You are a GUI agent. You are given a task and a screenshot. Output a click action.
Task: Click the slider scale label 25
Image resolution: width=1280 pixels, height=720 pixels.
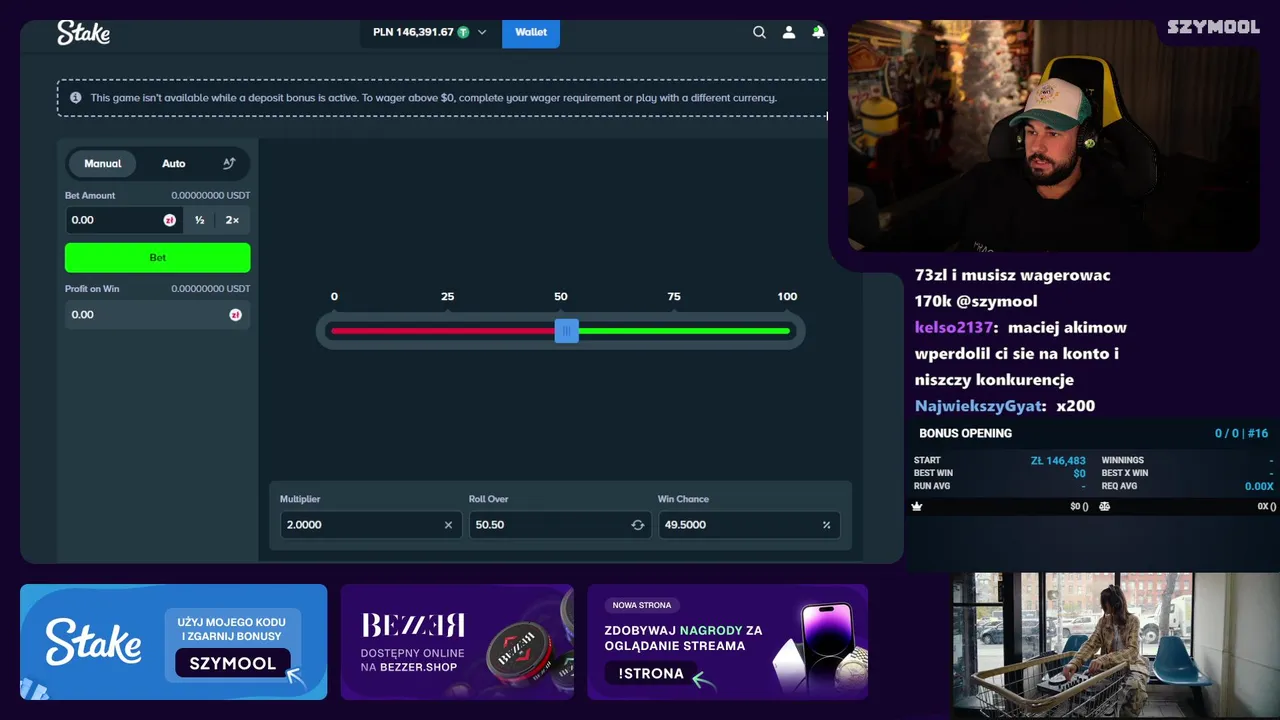[x=447, y=296]
